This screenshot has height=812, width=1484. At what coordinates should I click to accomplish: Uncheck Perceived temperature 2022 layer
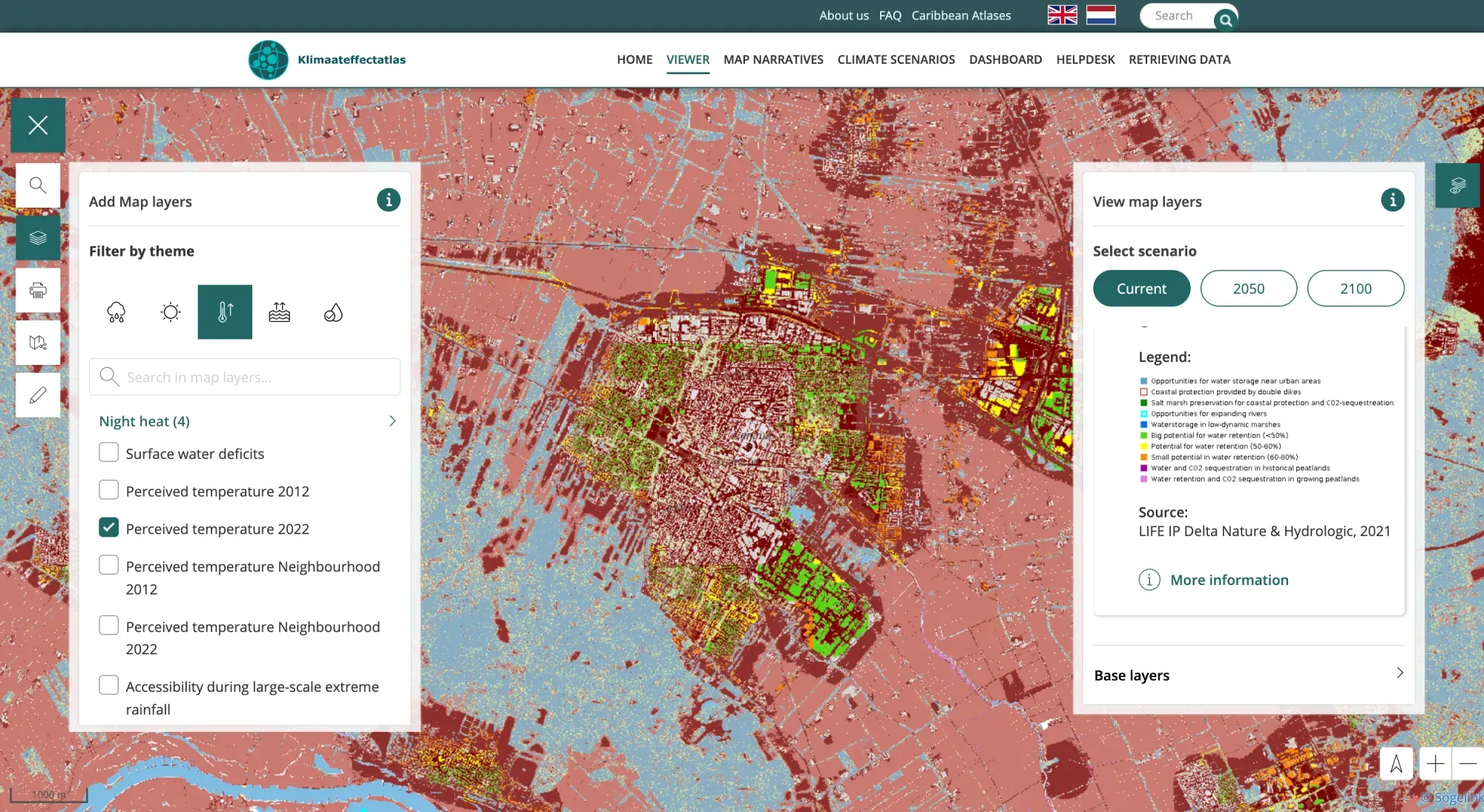109,527
